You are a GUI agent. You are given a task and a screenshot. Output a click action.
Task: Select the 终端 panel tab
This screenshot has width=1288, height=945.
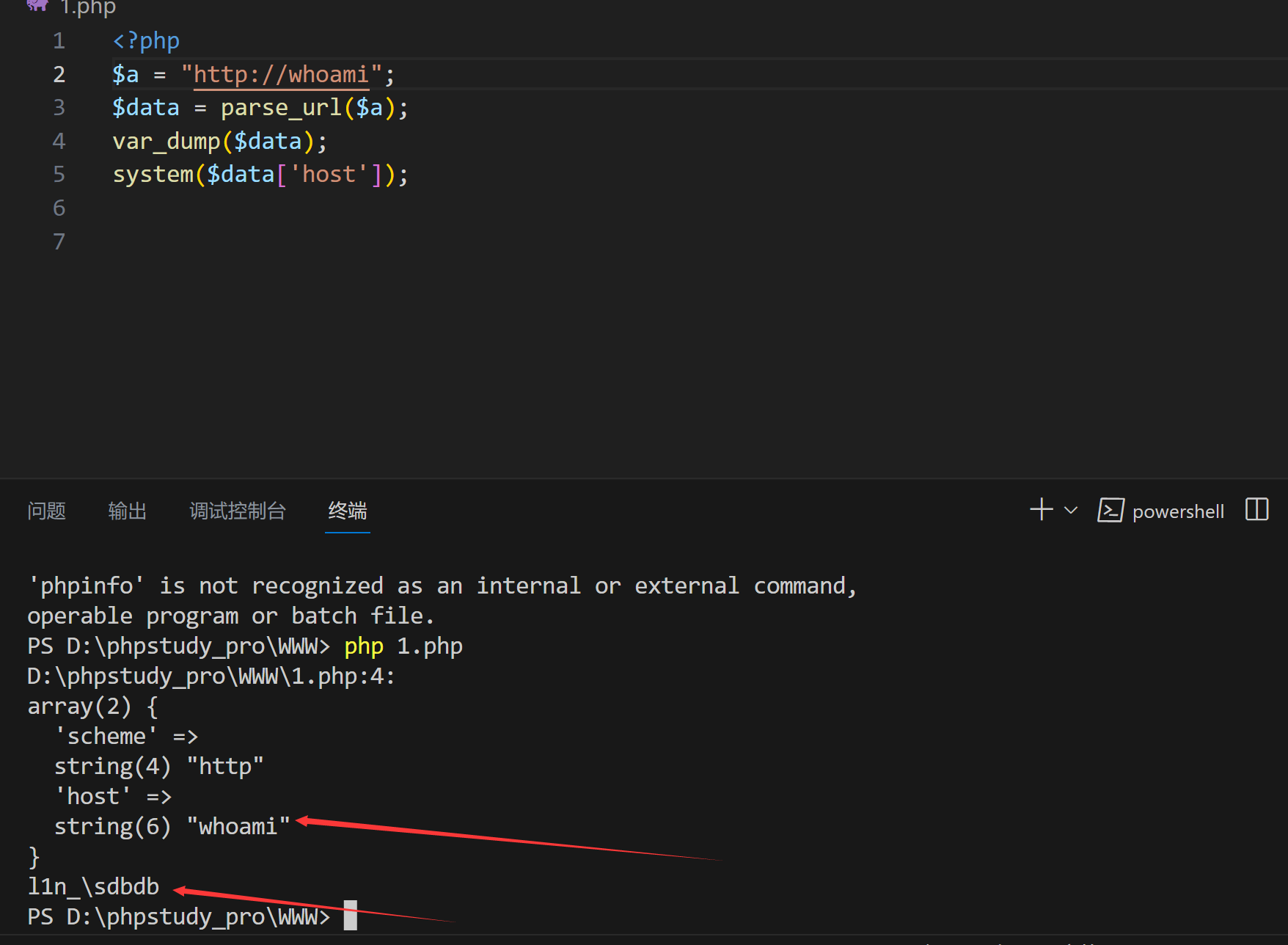[348, 511]
